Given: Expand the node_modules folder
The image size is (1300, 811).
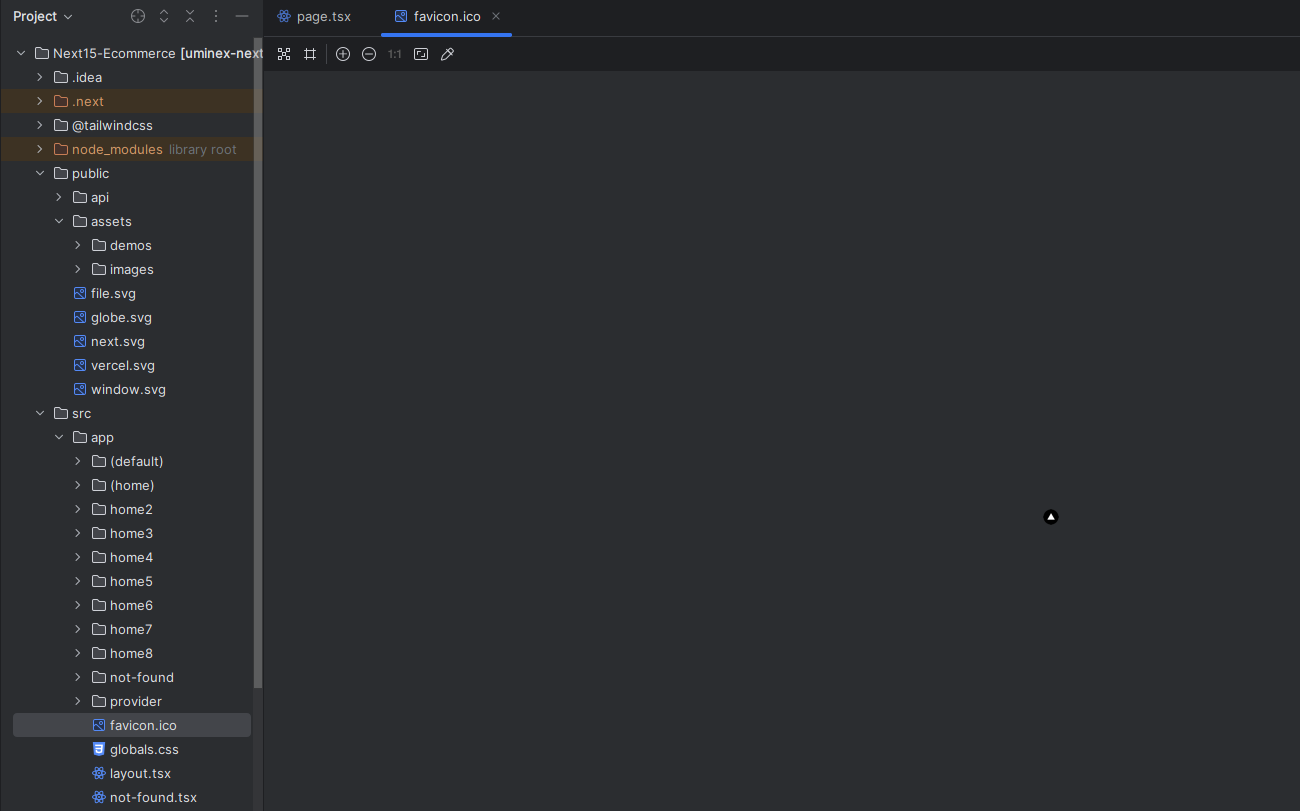Looking at the screenshot, I should (40, 149).
